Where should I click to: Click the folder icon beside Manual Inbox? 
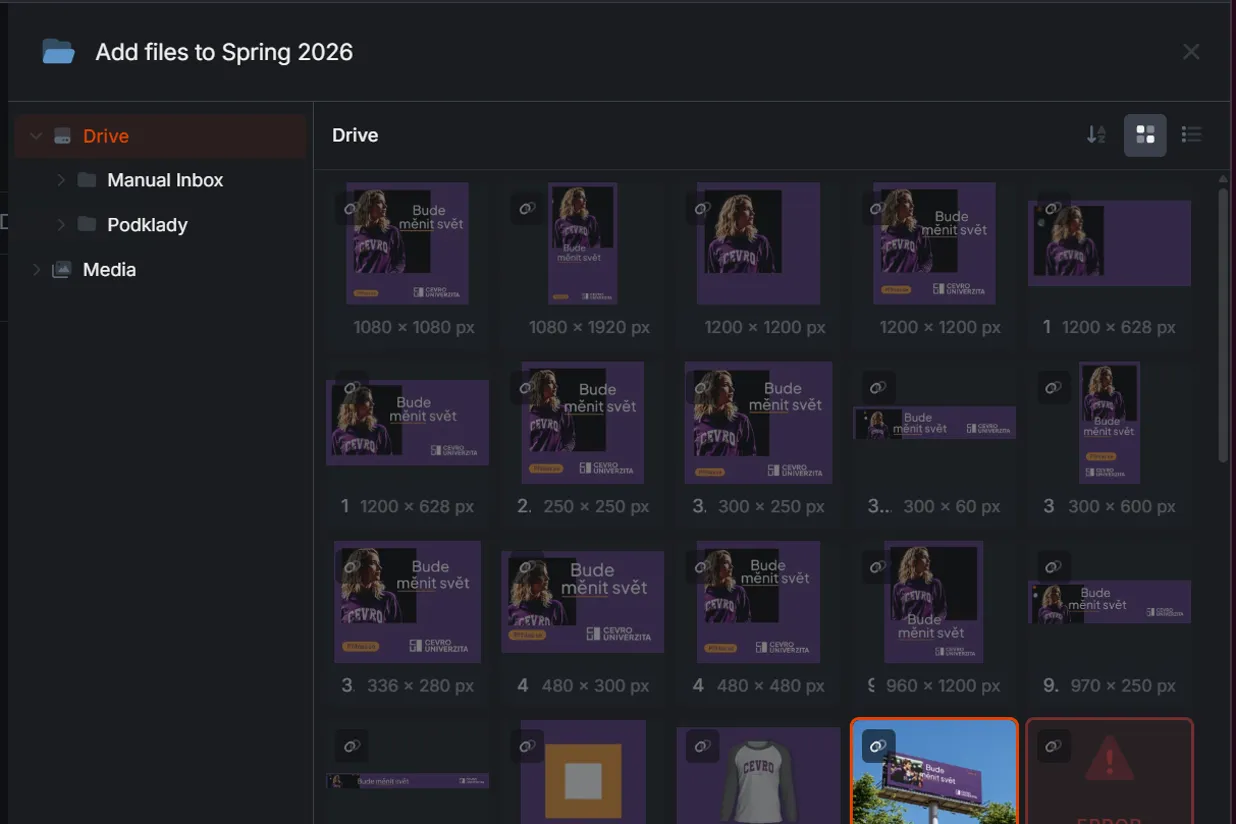[87, 180]
